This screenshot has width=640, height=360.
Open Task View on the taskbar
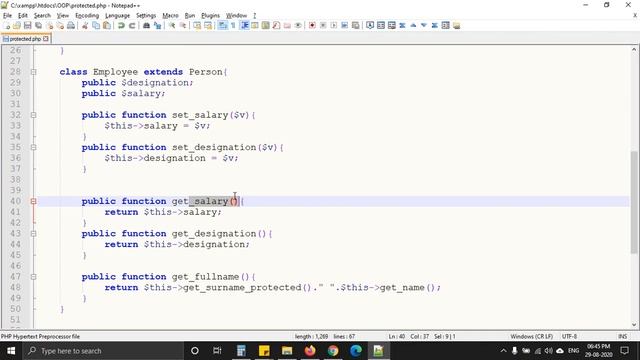tap(217, 351)
